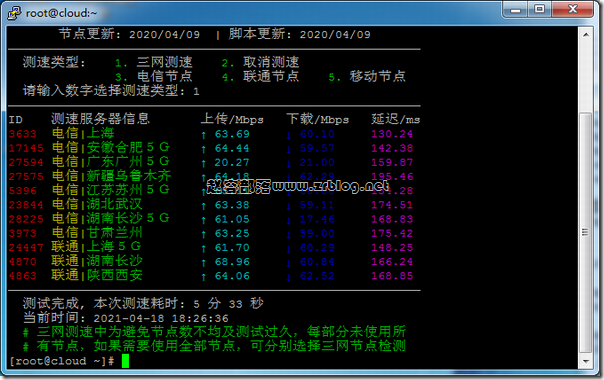Click download speed value 62.52
Viewport: 604px width, 380px height.
[x=317, y=276]
